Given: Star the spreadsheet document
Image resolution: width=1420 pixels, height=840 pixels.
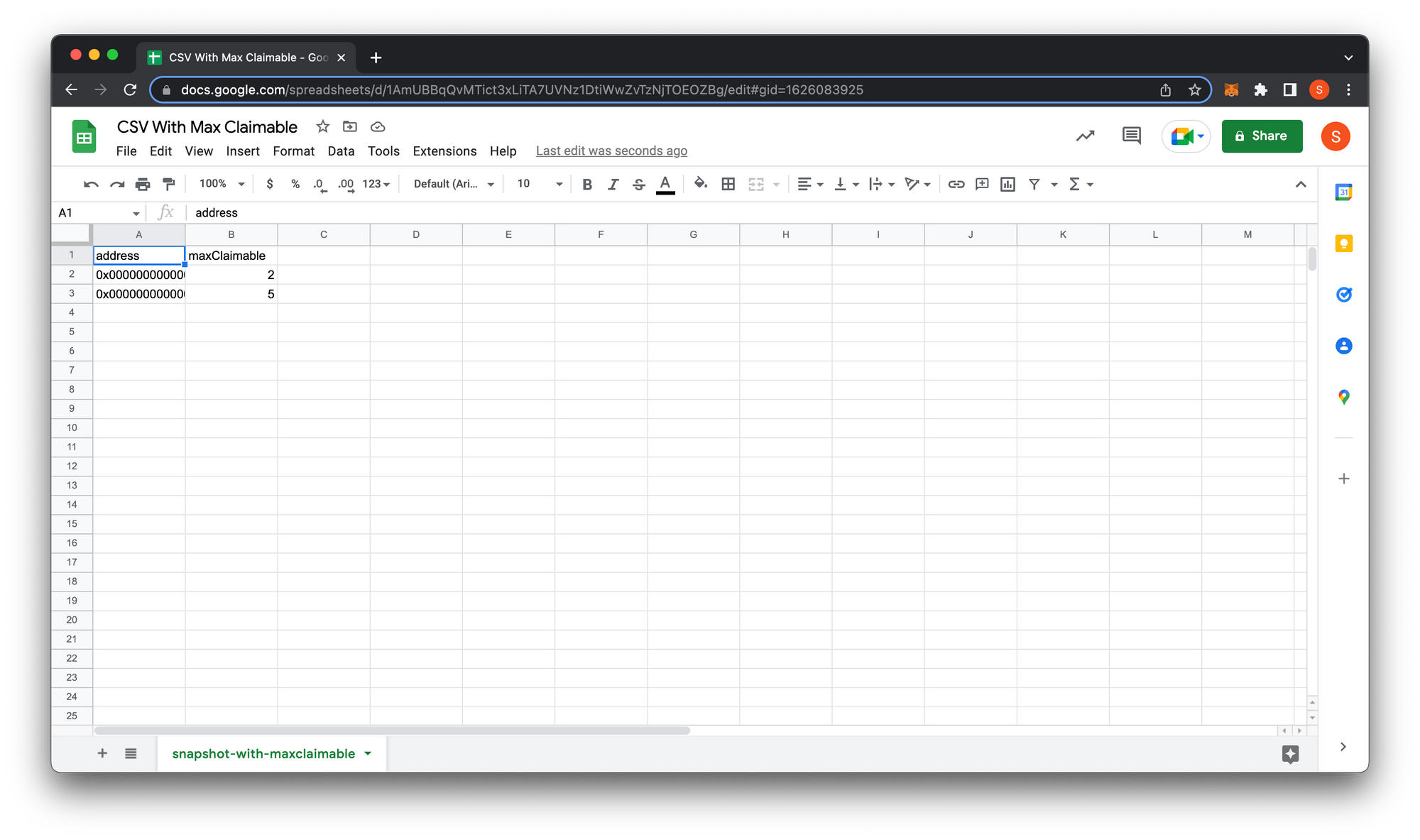Looking at the screenshot, I should click(323, 126).
